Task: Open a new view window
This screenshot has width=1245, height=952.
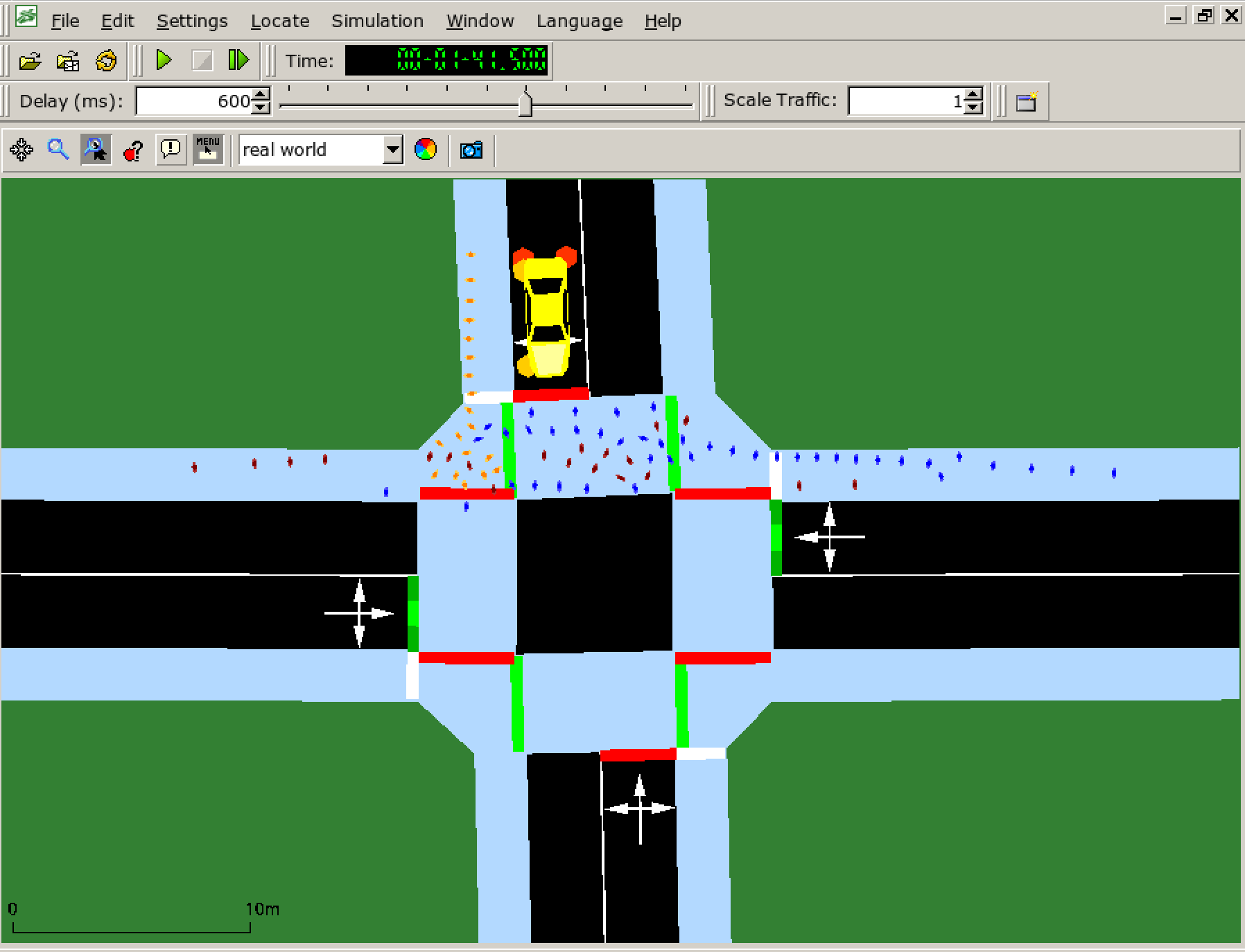Action: coord(1026,102)
